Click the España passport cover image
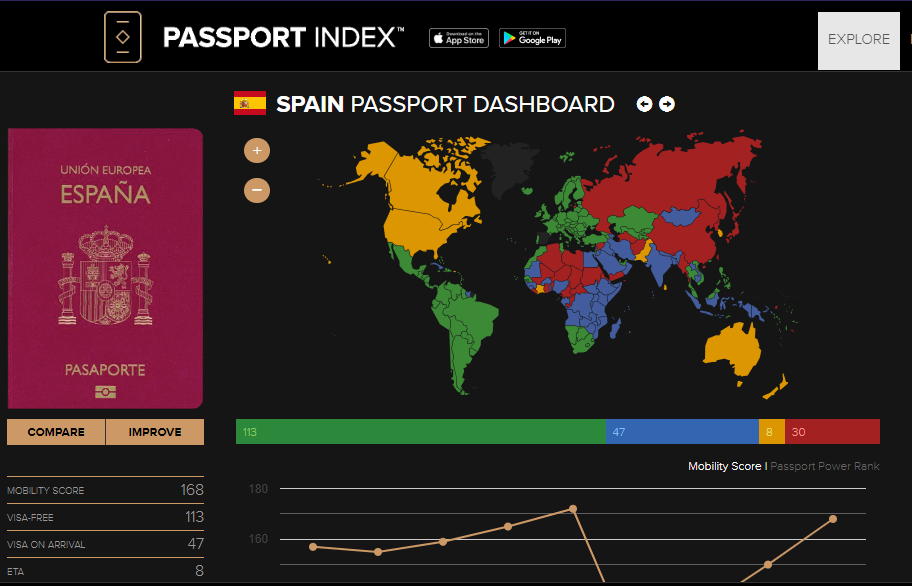The image size is (912, 586). point(105,269)
